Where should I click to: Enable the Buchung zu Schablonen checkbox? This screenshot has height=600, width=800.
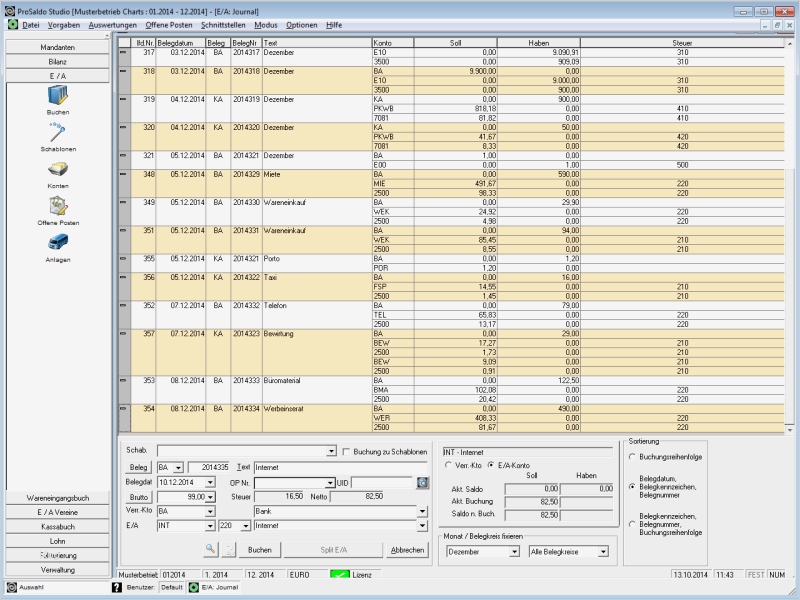346,452
